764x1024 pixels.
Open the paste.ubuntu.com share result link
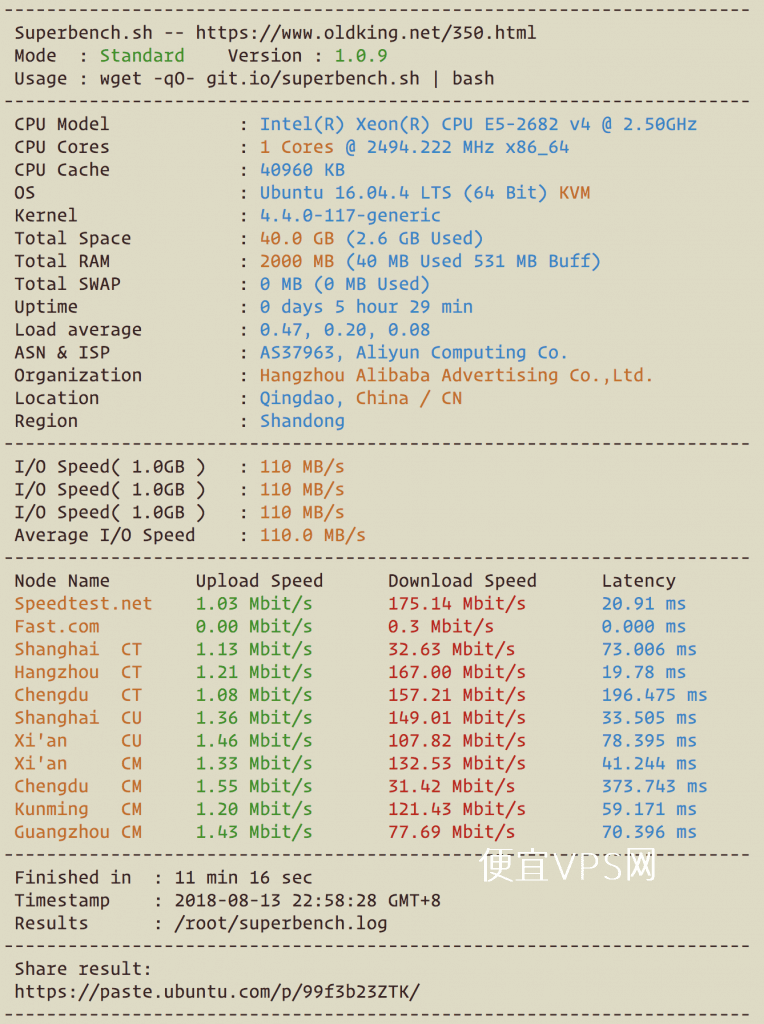pos(217,992)
